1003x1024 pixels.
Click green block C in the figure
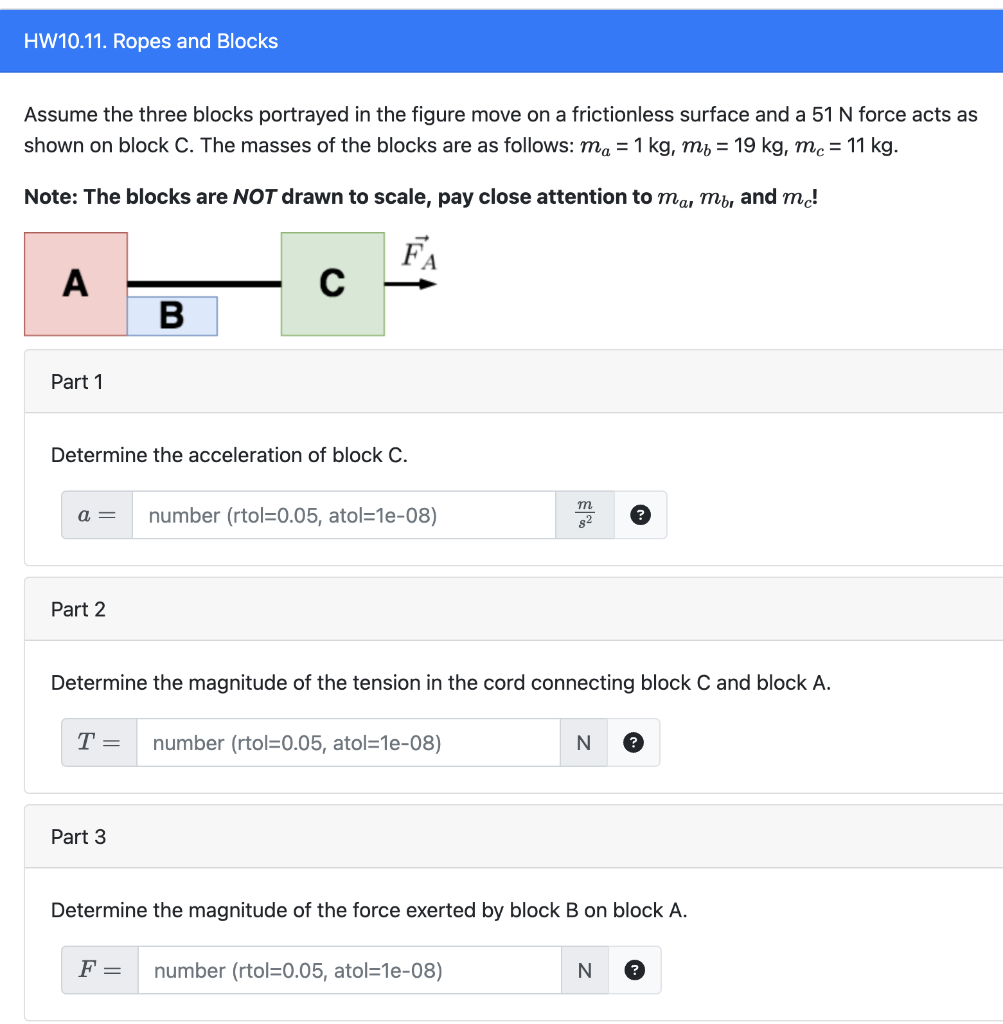tap(333, 284)
